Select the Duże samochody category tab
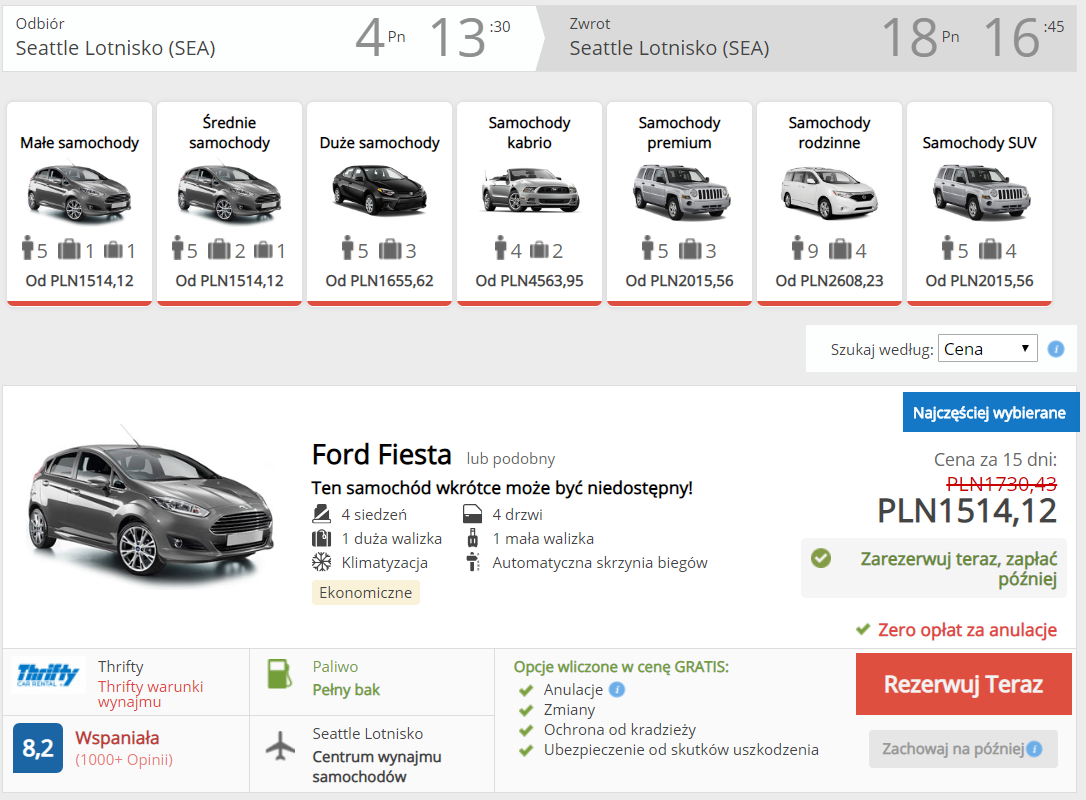 pyautogui.click(x=380, y=204)
